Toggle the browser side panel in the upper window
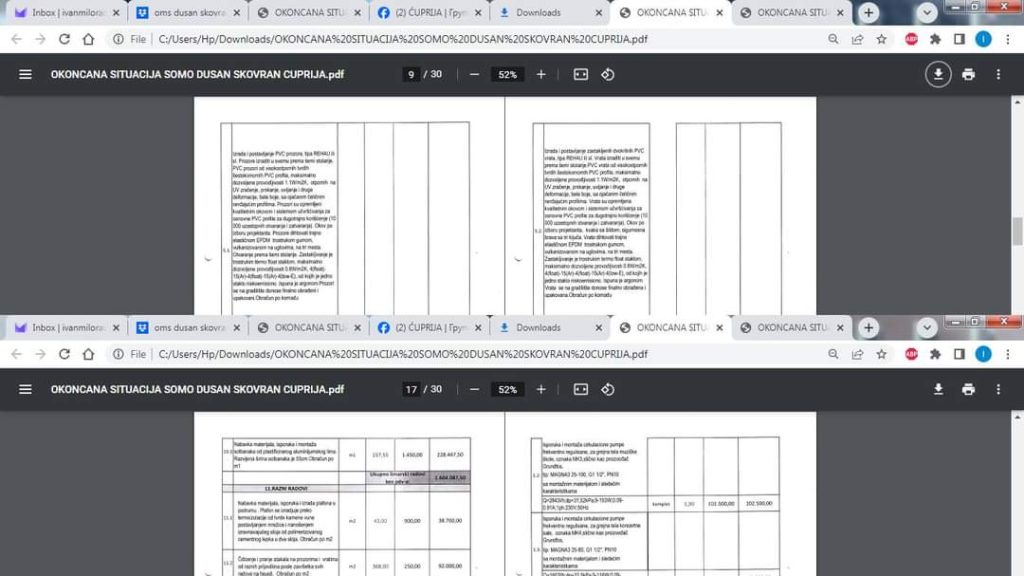The width and height of the screenshot is (1024, 576). pos(959,39)
